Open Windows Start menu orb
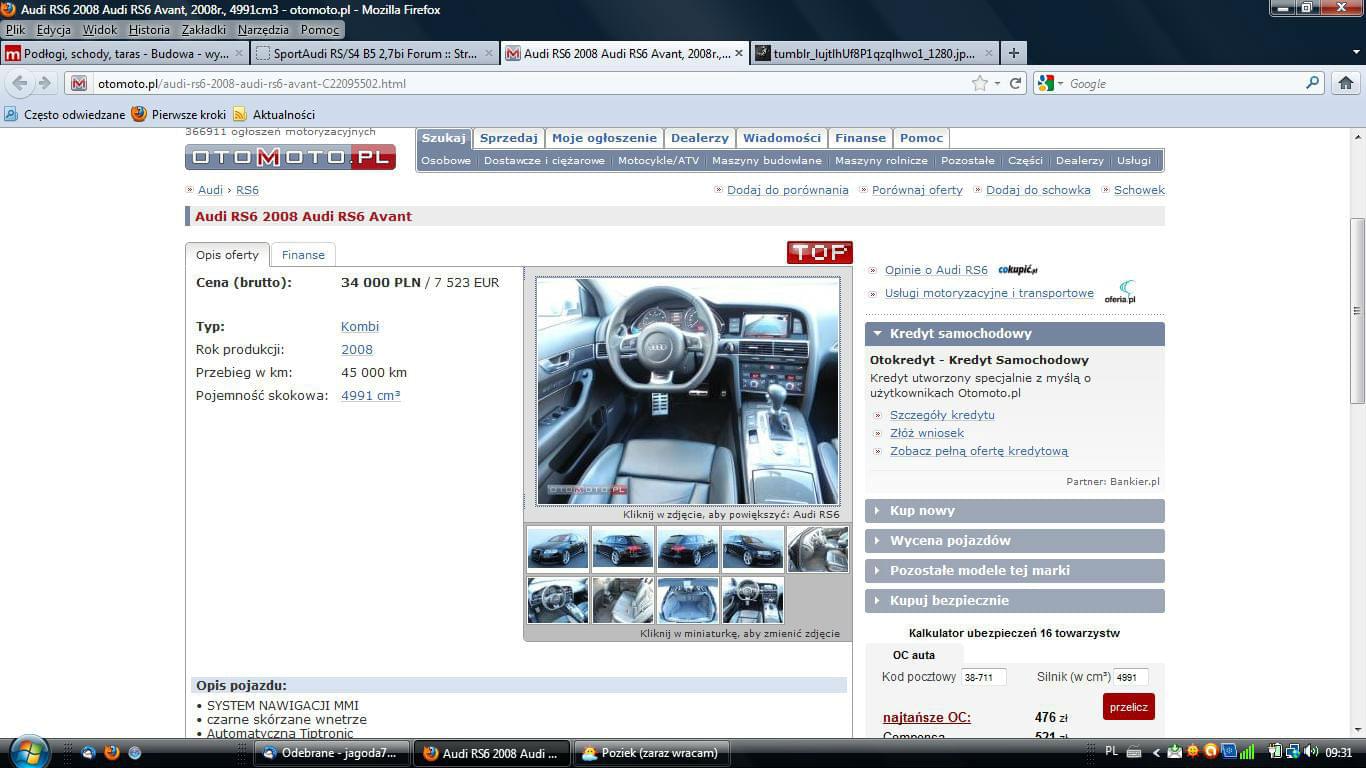The width and height of the screenshot is (1366, 768). 29,752
